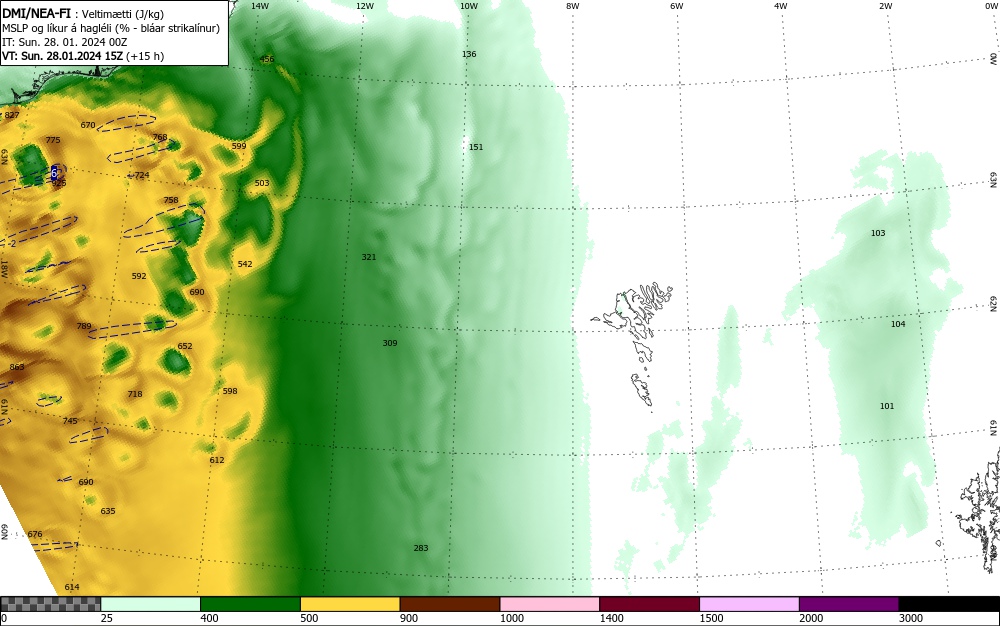The width and height of the screenshot is (1000, 626).
Task: Click the legend scale number 2000
Action: point(811,618)
